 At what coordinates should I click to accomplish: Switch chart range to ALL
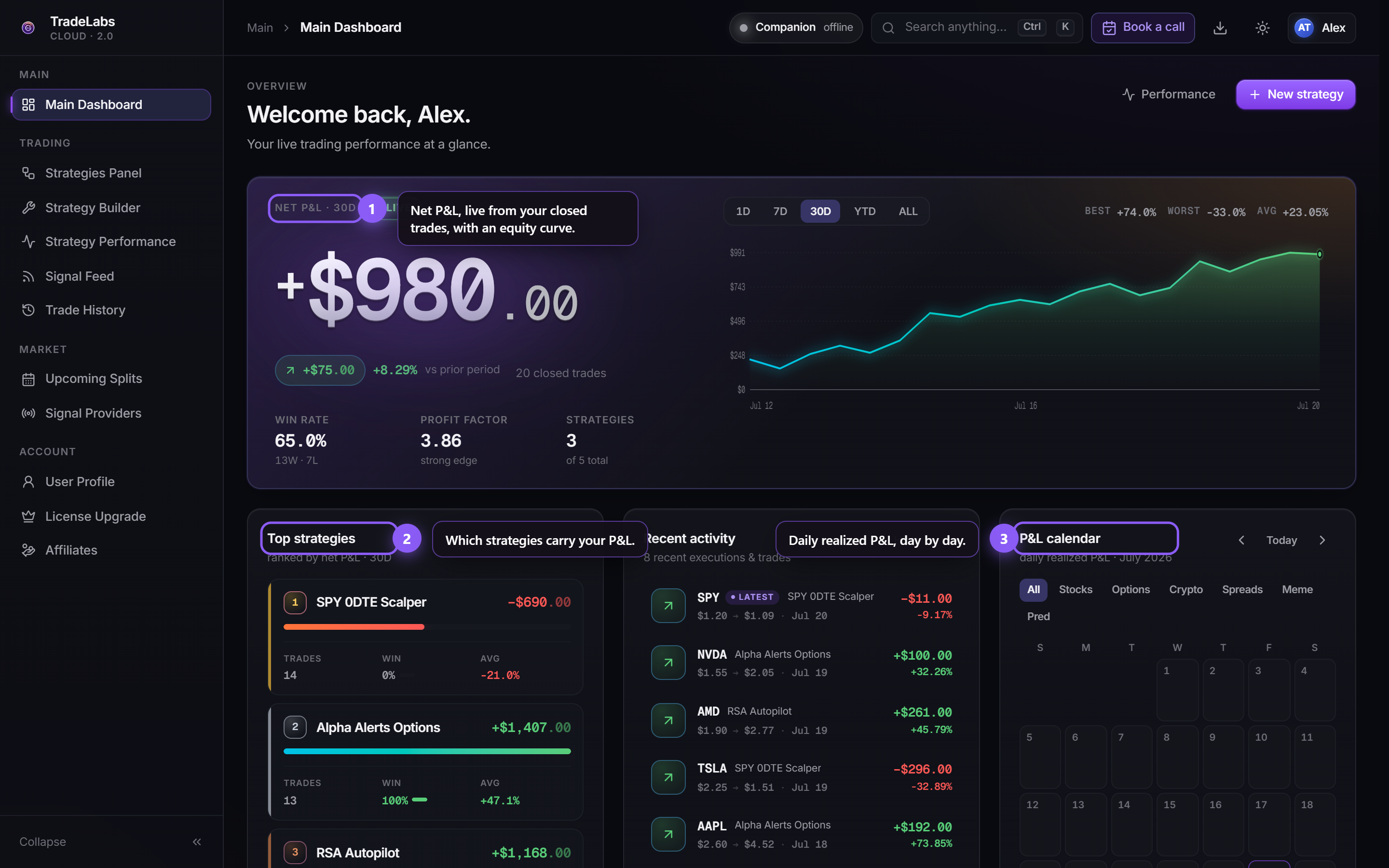click(x=908, y=211)
